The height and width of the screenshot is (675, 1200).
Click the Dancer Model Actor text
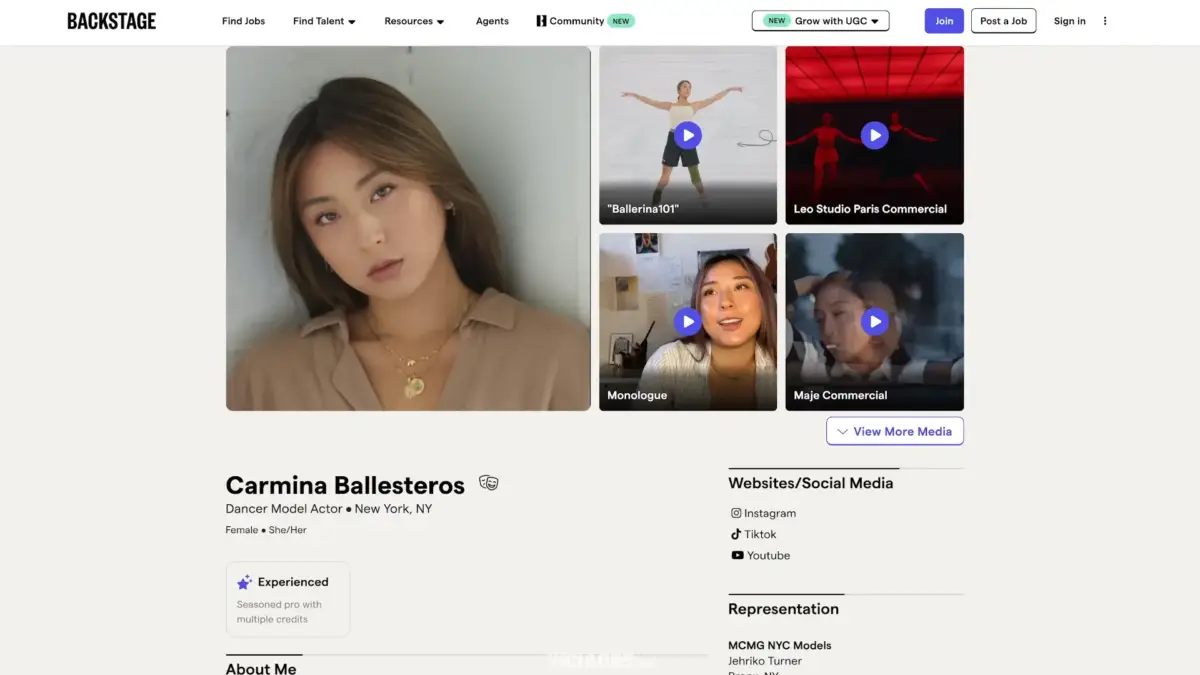(x=284, y=509)
